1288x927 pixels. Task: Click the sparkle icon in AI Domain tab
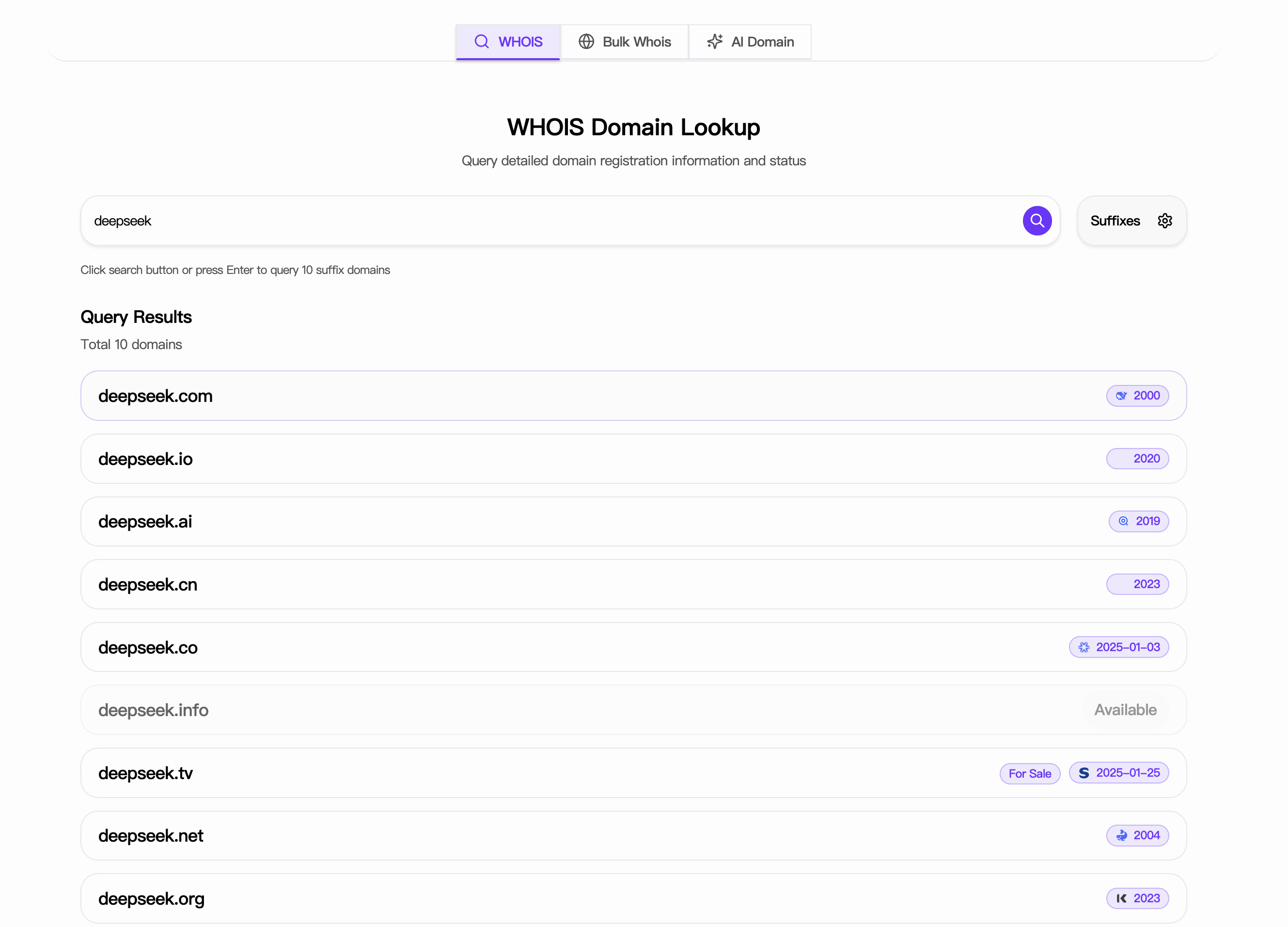(714, 42)
